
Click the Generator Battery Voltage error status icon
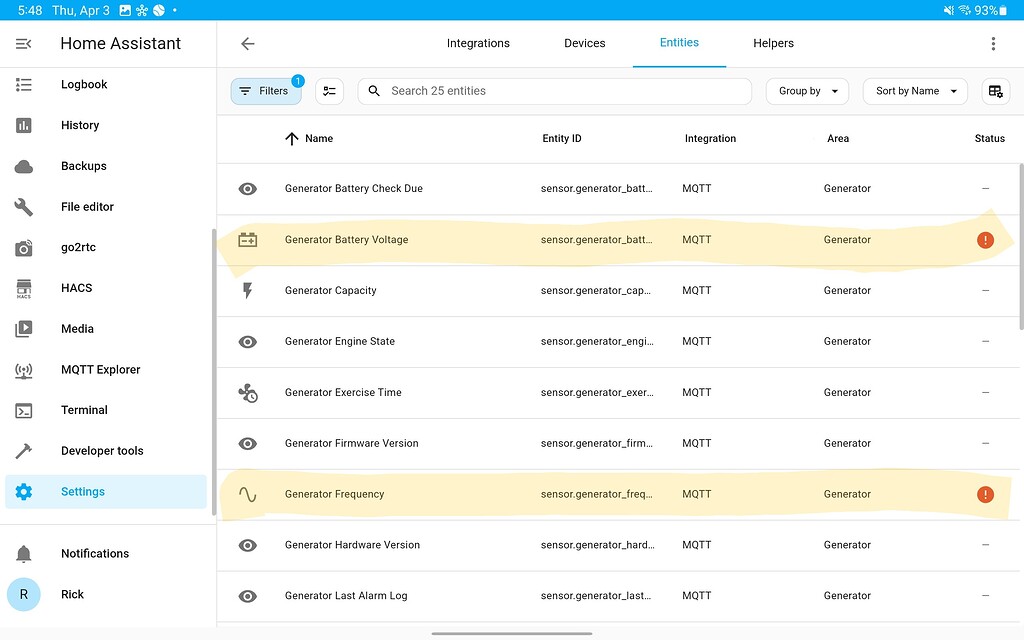[985, 239]
